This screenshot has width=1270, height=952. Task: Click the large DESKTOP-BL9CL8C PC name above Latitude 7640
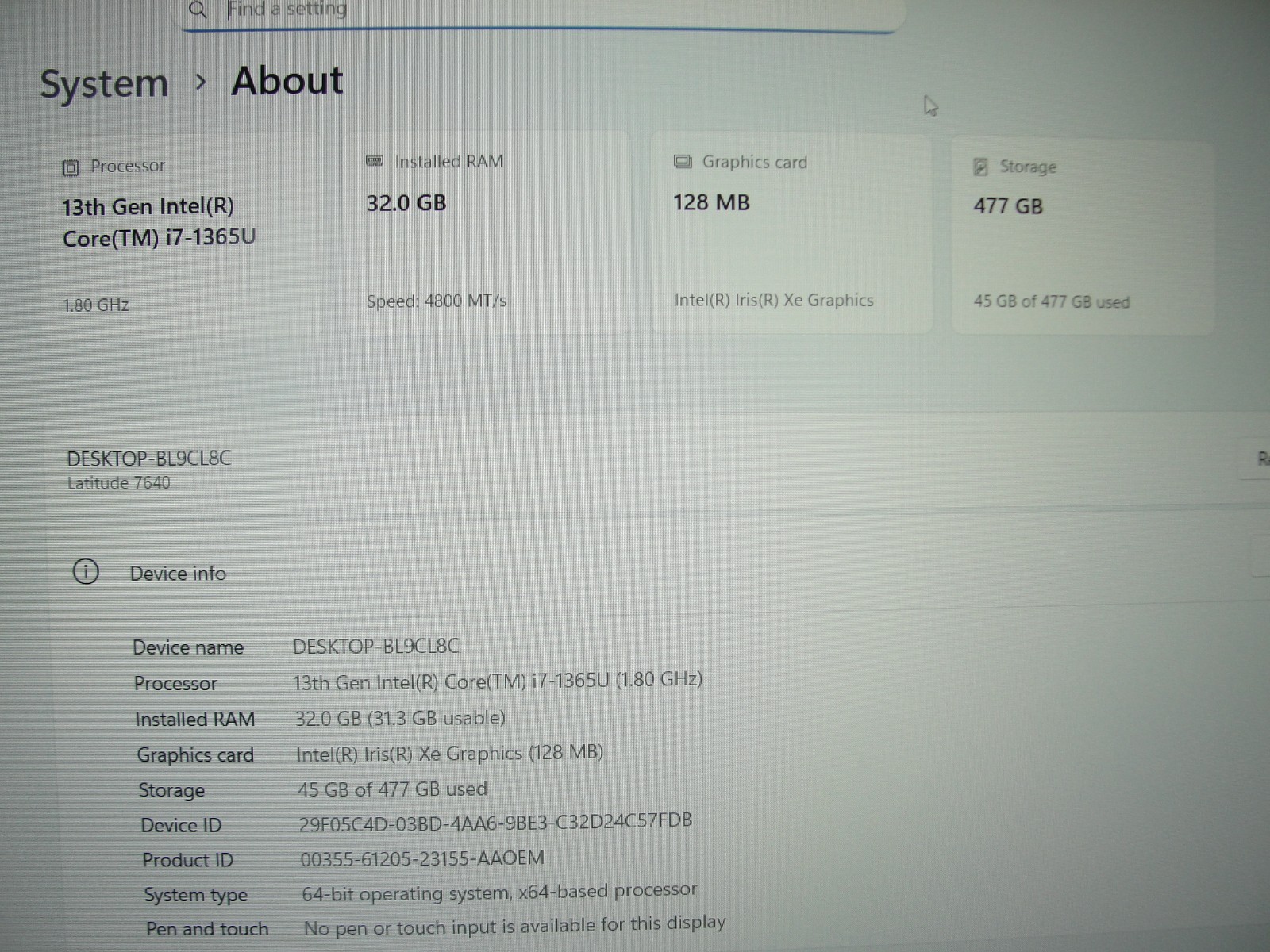pos(149,459)
